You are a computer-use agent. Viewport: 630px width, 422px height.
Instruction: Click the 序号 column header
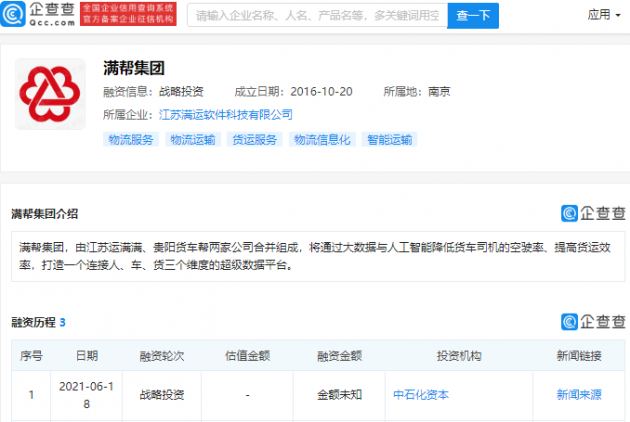point(31,356)
